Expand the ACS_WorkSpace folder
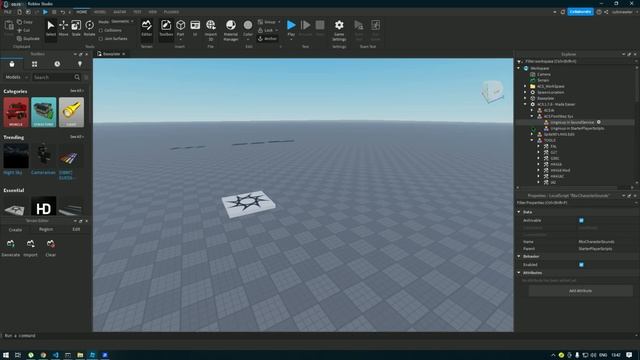 525,86
